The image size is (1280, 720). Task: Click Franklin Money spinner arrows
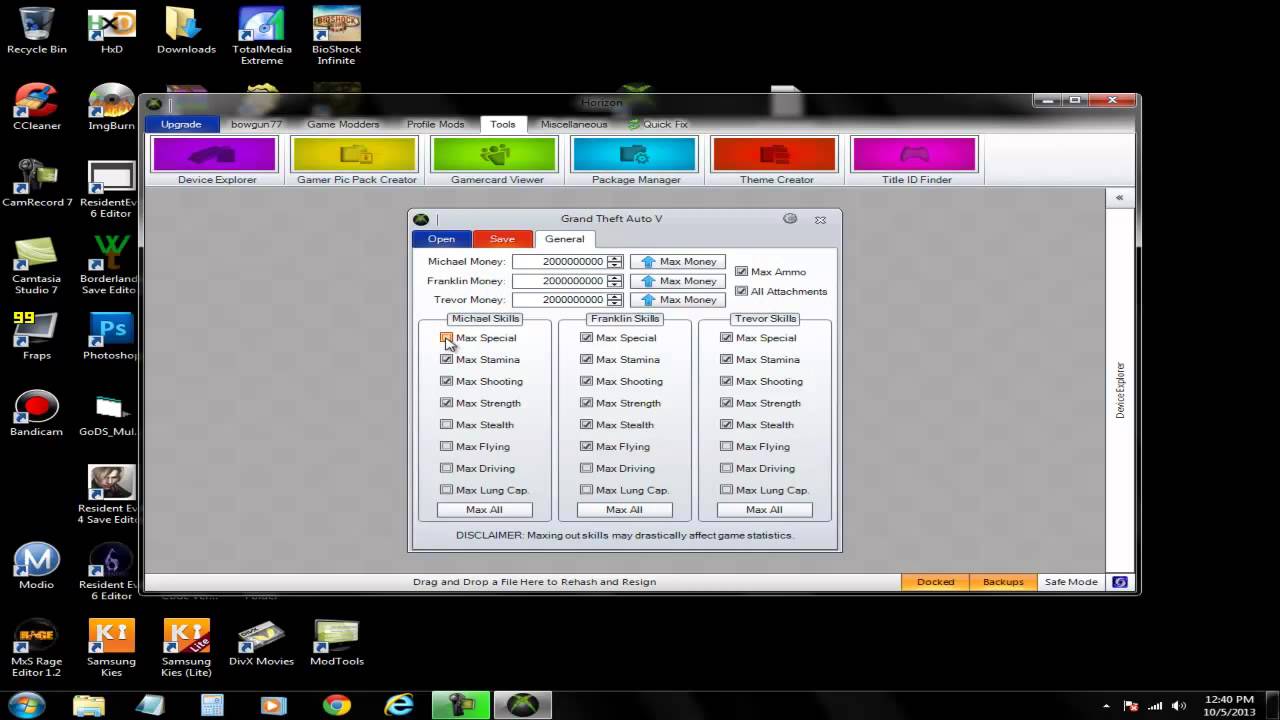point(614,281)
